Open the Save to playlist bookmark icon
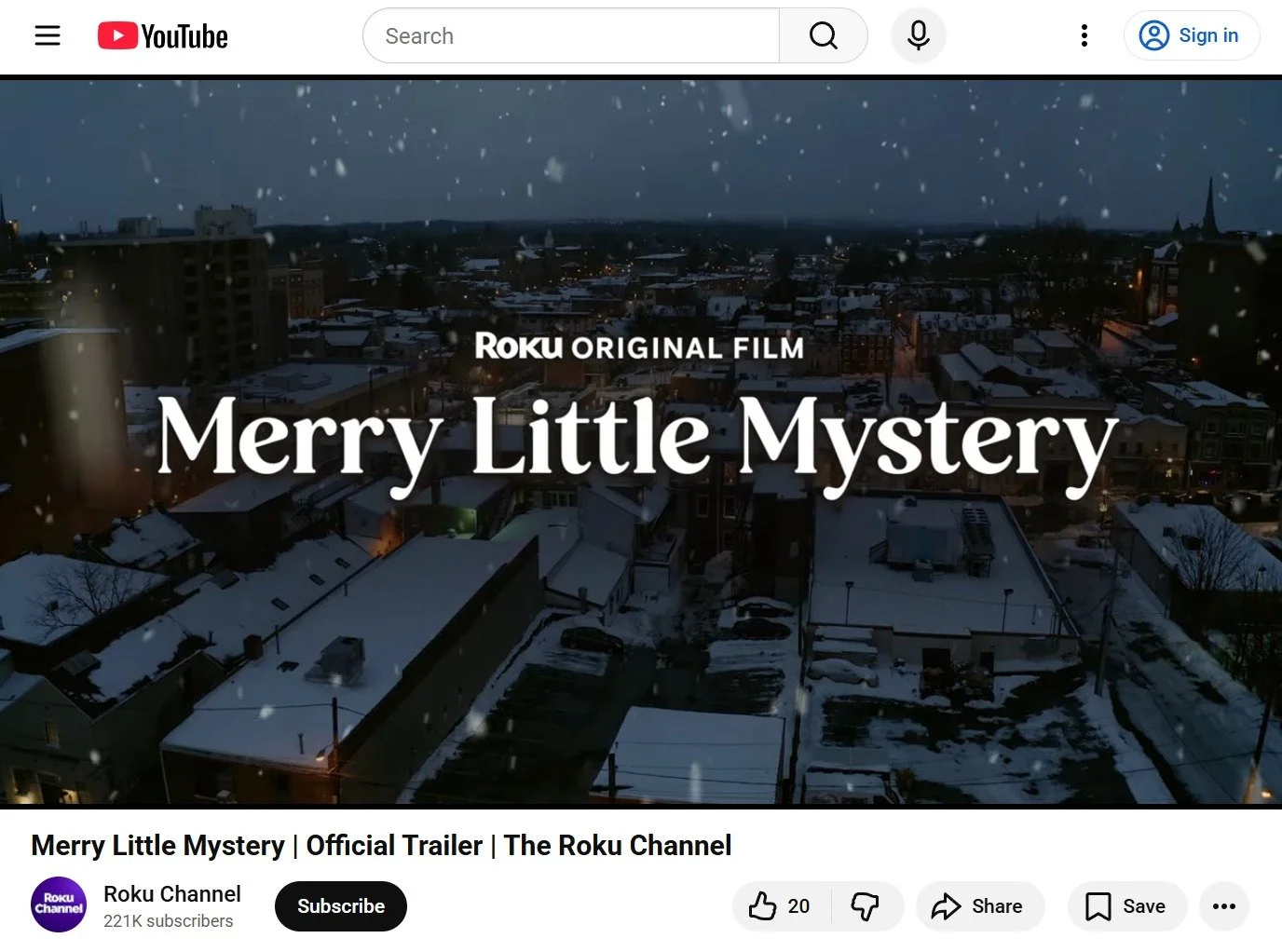Image resolution: width=1282 pixels, height=952 pixels. click(x=1098, y=905)
